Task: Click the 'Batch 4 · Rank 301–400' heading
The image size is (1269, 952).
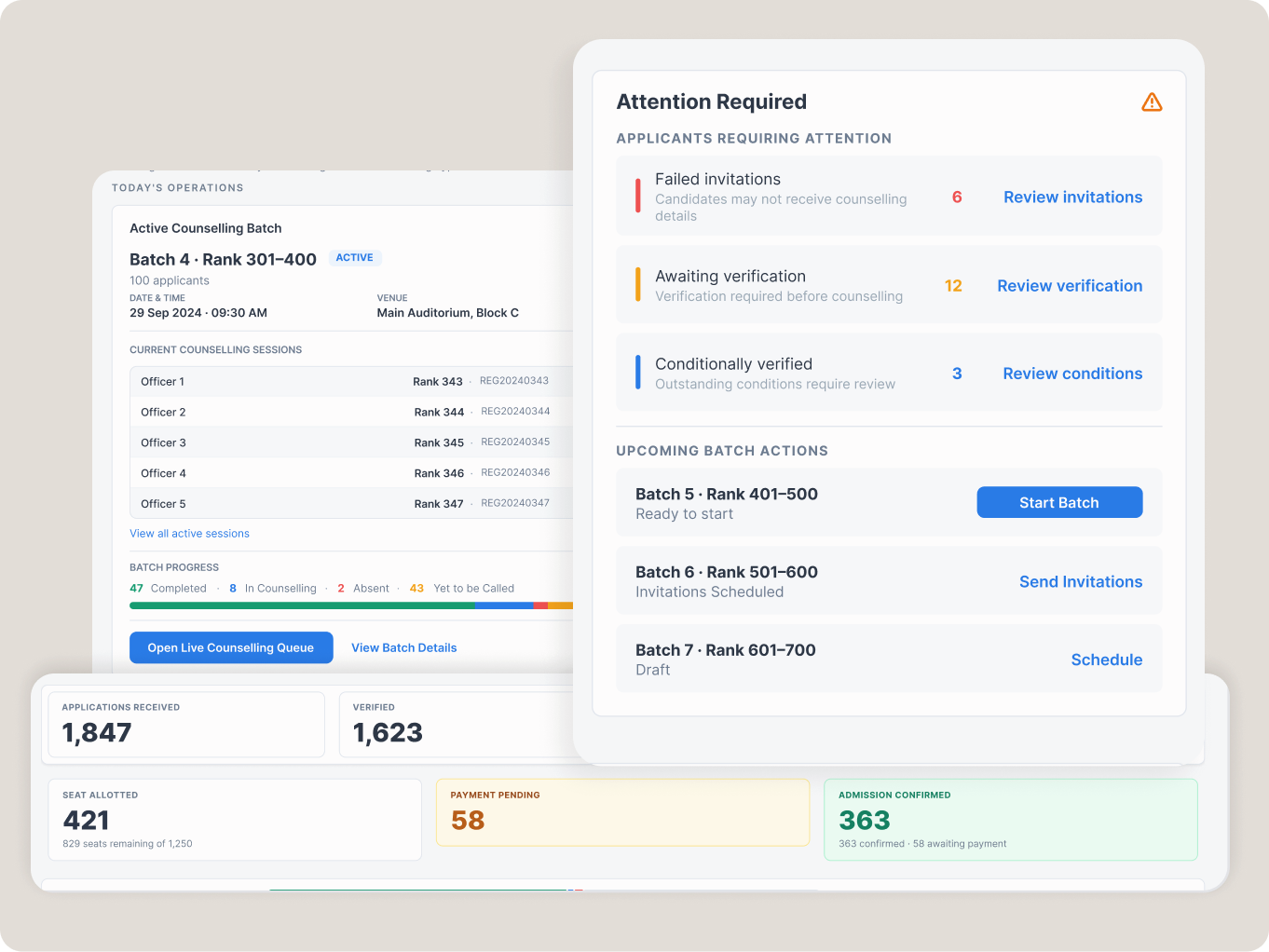Action: (x=223, y=259)
